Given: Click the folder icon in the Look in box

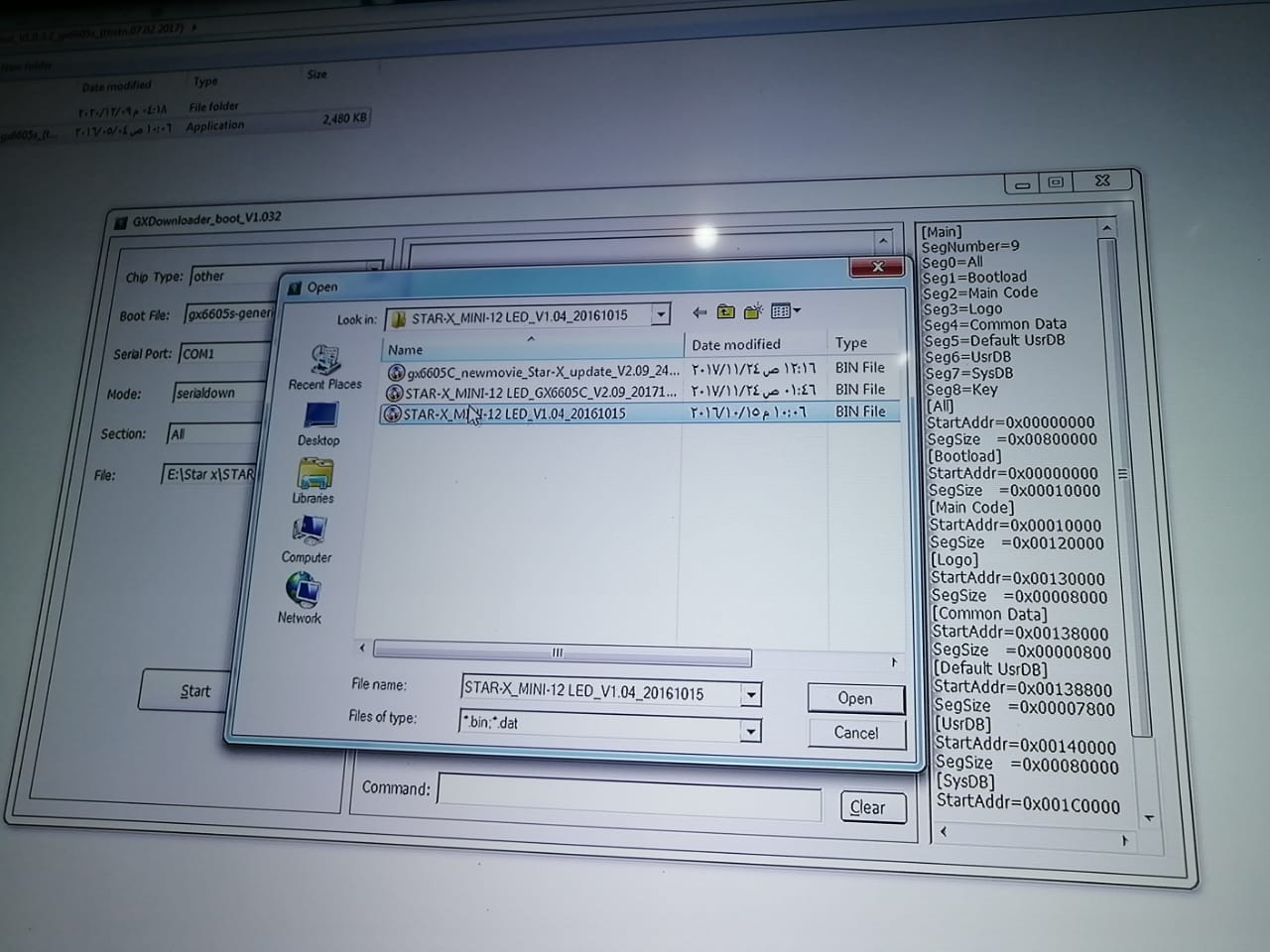Looking at the screenshot, I should click(x=399, y=319).
